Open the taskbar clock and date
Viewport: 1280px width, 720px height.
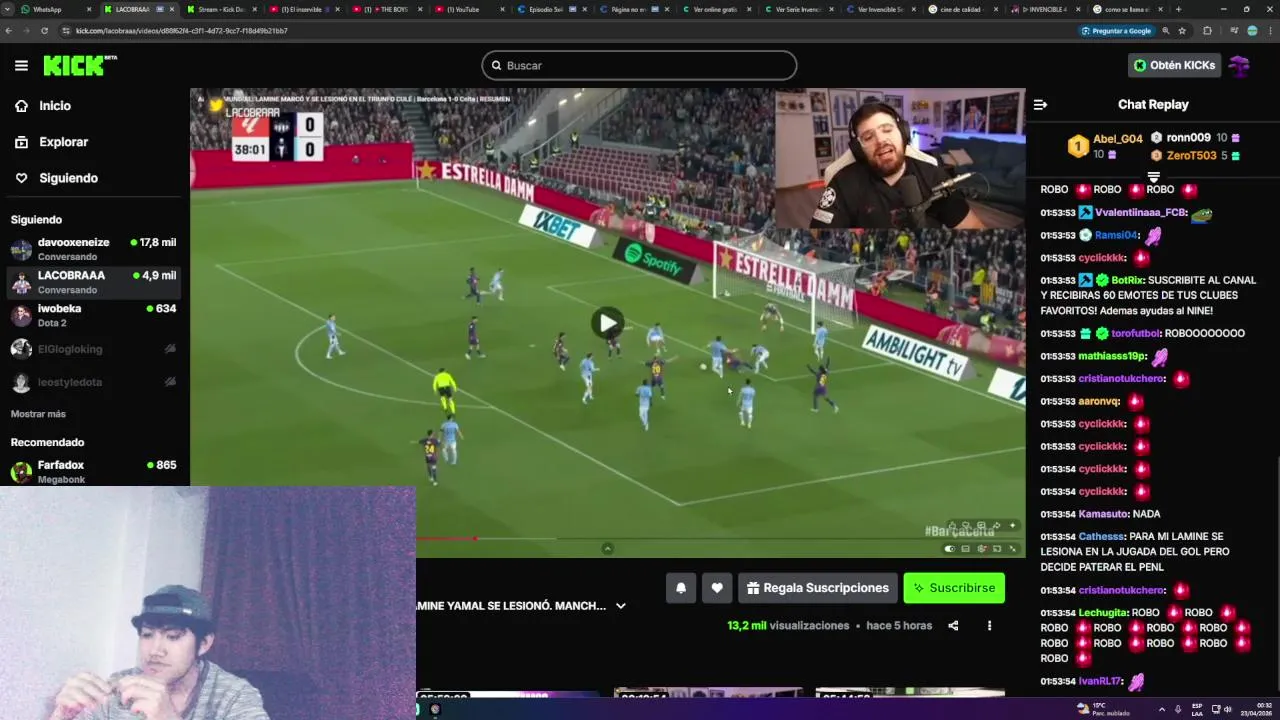1257,709
